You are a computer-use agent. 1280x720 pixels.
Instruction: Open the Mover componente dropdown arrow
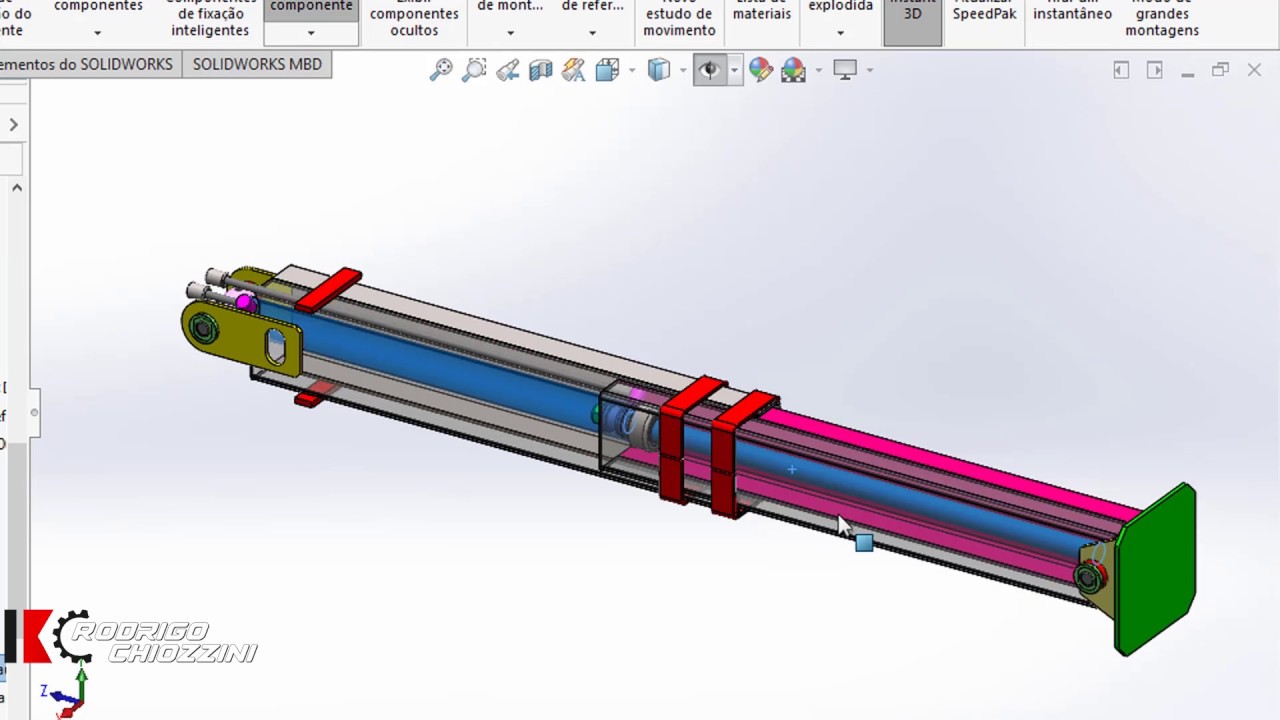311,33
